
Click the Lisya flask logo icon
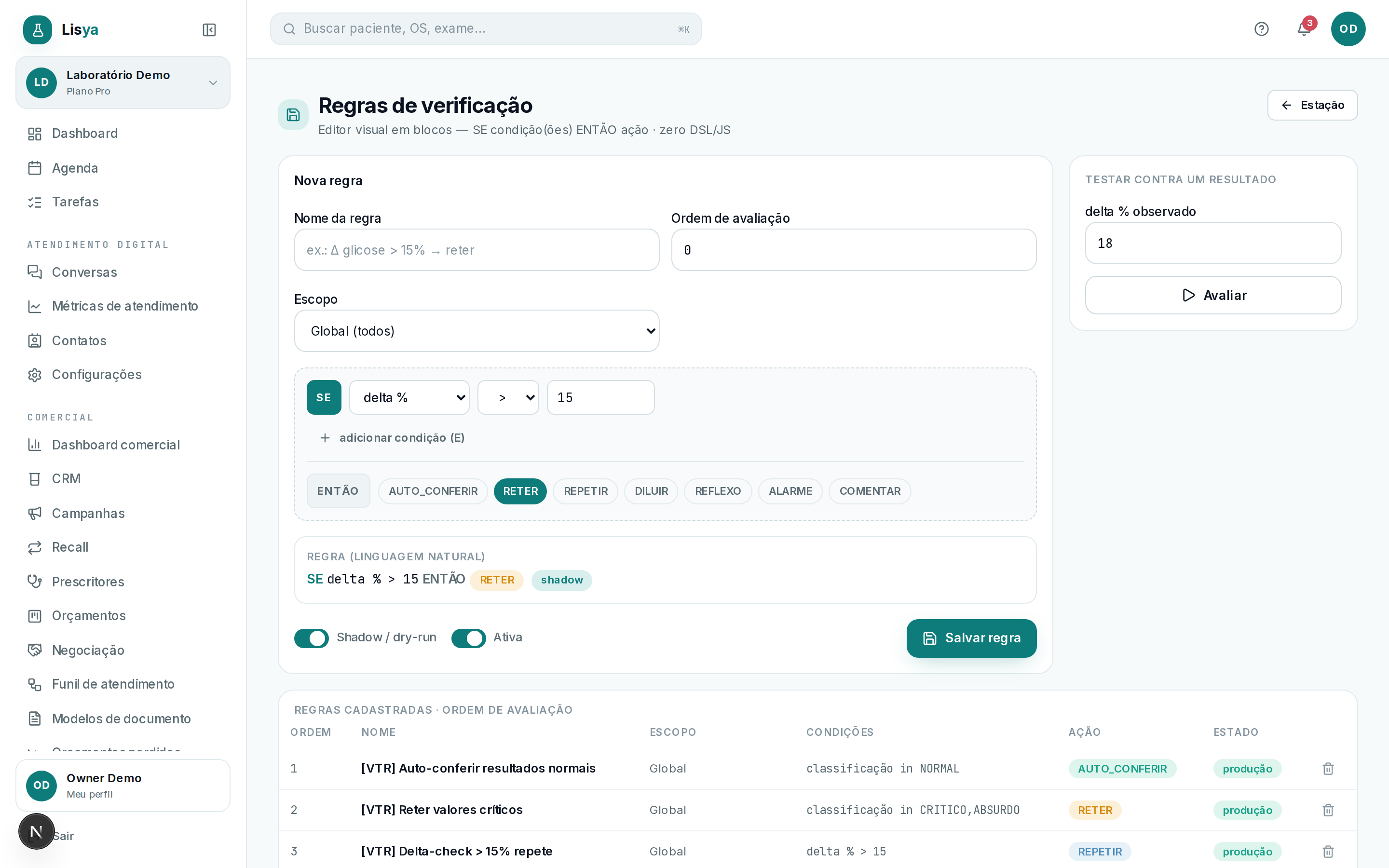click(37, 29)
